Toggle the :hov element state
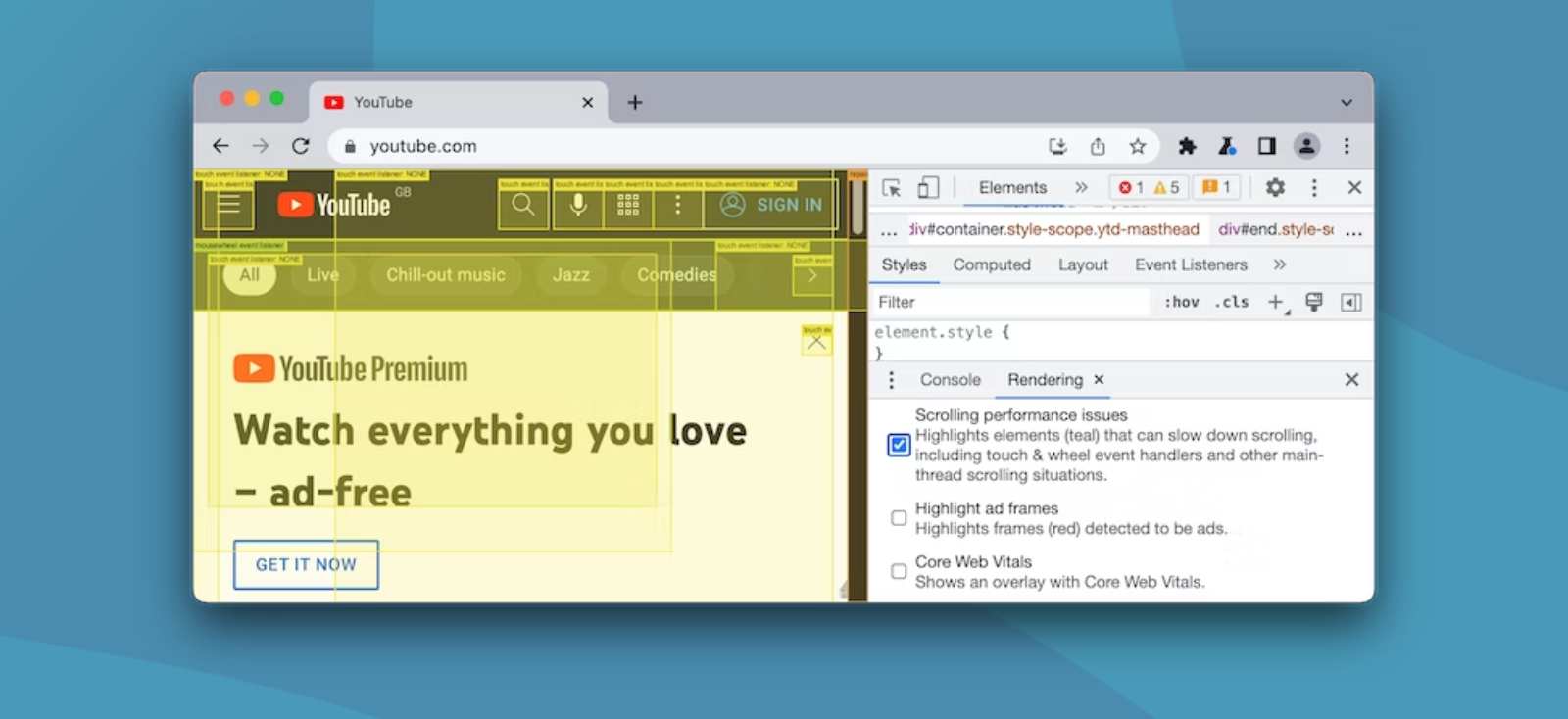The image size is (1568, 719). [x=1182, y=302]
